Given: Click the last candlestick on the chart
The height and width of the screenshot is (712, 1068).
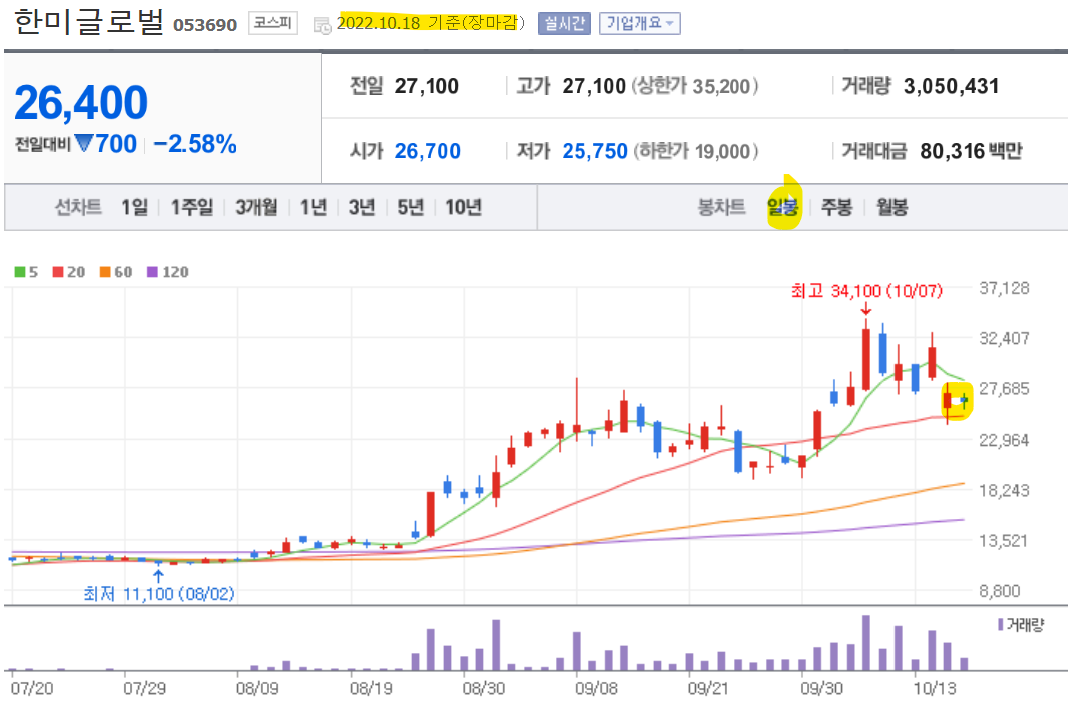Looking at the screenshot, I should click(964, 401).
